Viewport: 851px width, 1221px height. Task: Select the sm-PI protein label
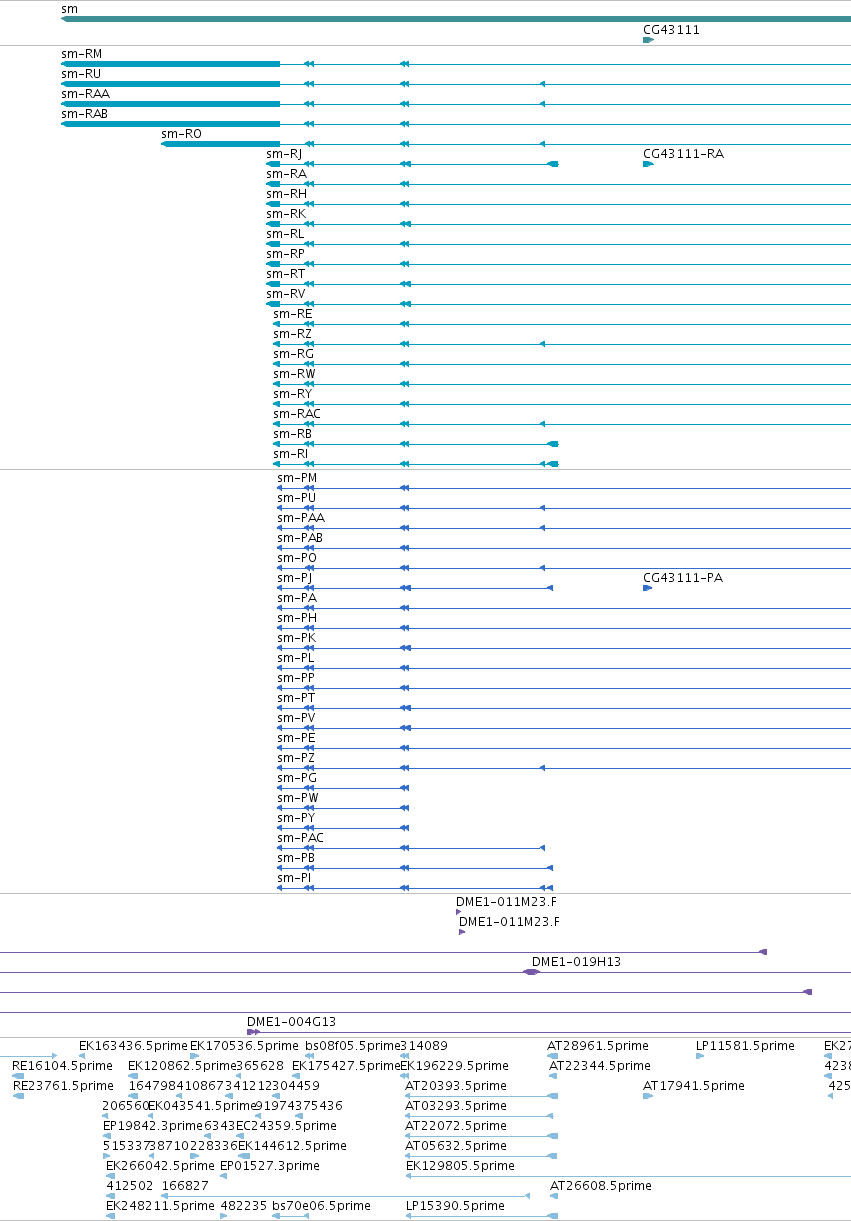point(293,878)
